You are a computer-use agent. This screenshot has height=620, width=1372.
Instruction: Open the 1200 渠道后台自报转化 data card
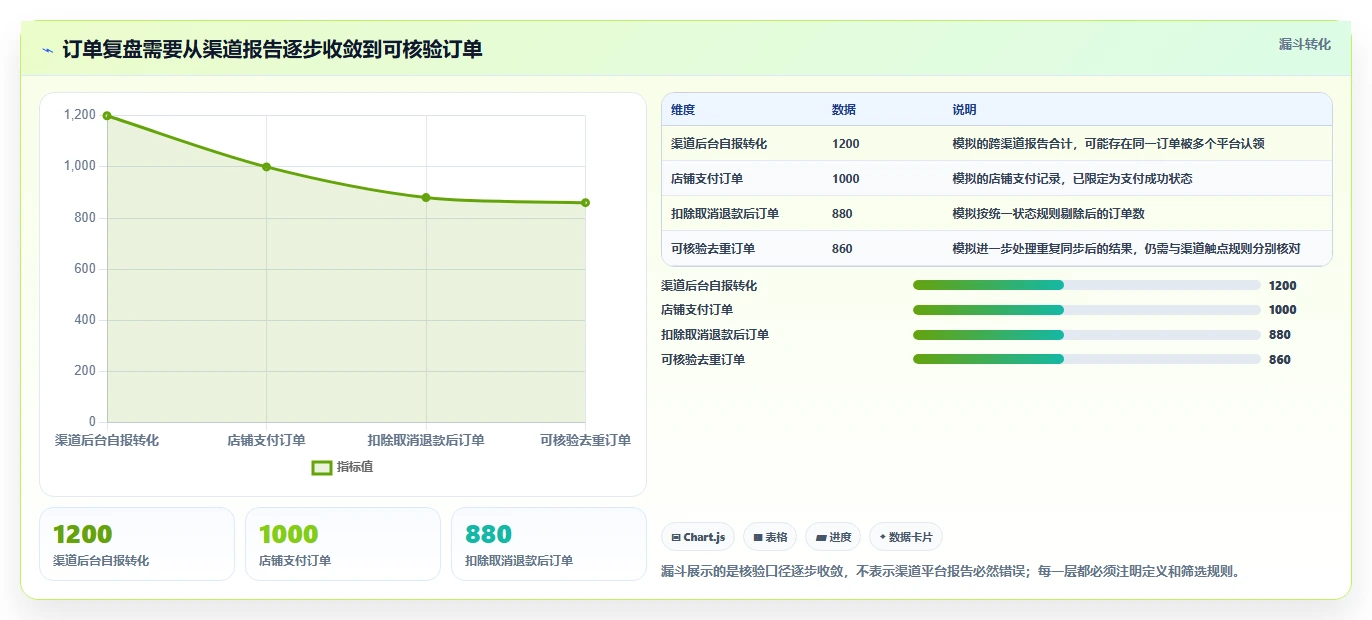click(137, 544)
